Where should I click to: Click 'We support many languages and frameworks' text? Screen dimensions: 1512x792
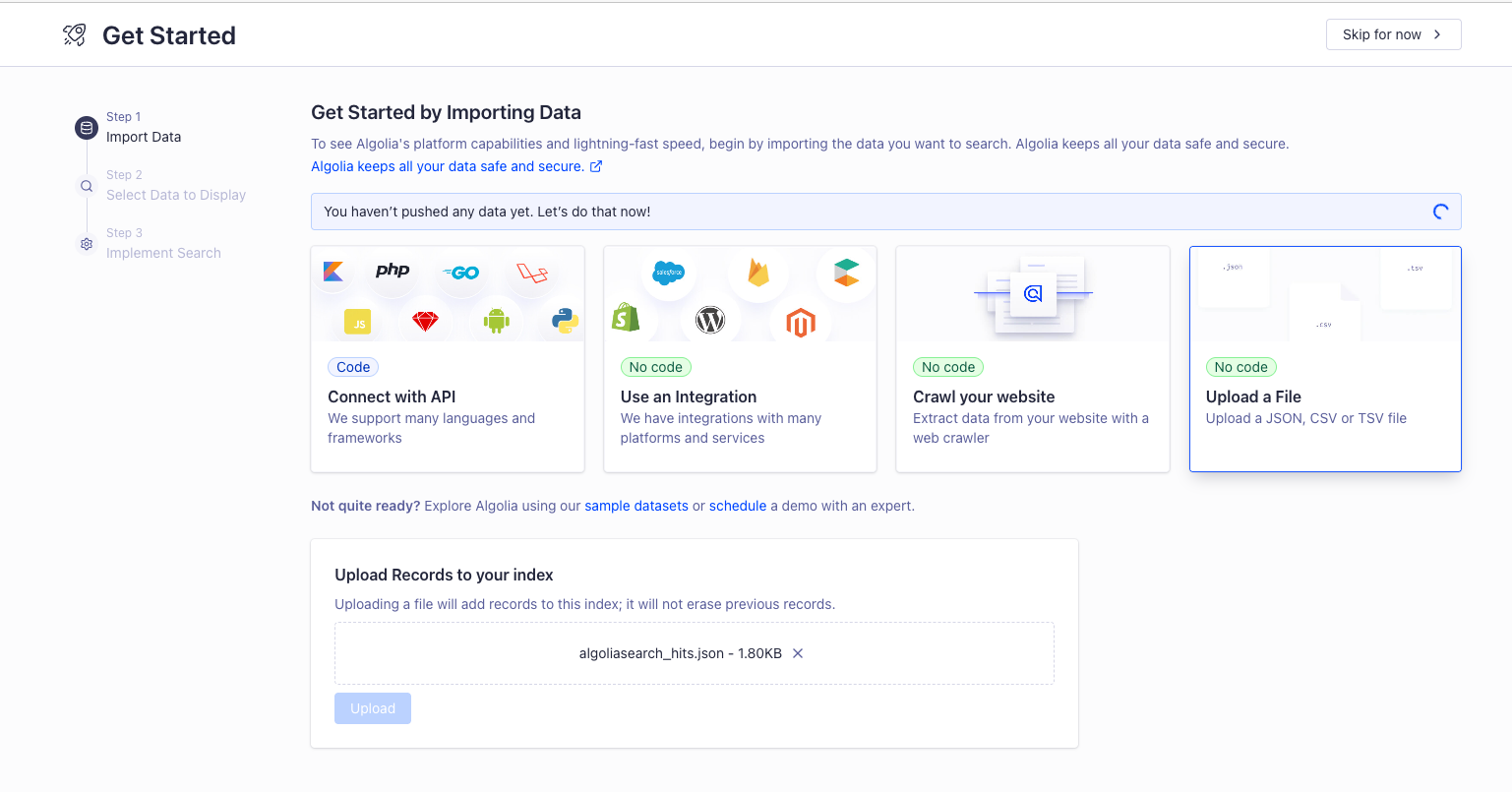pyautogui.click(x=431, y=428)
